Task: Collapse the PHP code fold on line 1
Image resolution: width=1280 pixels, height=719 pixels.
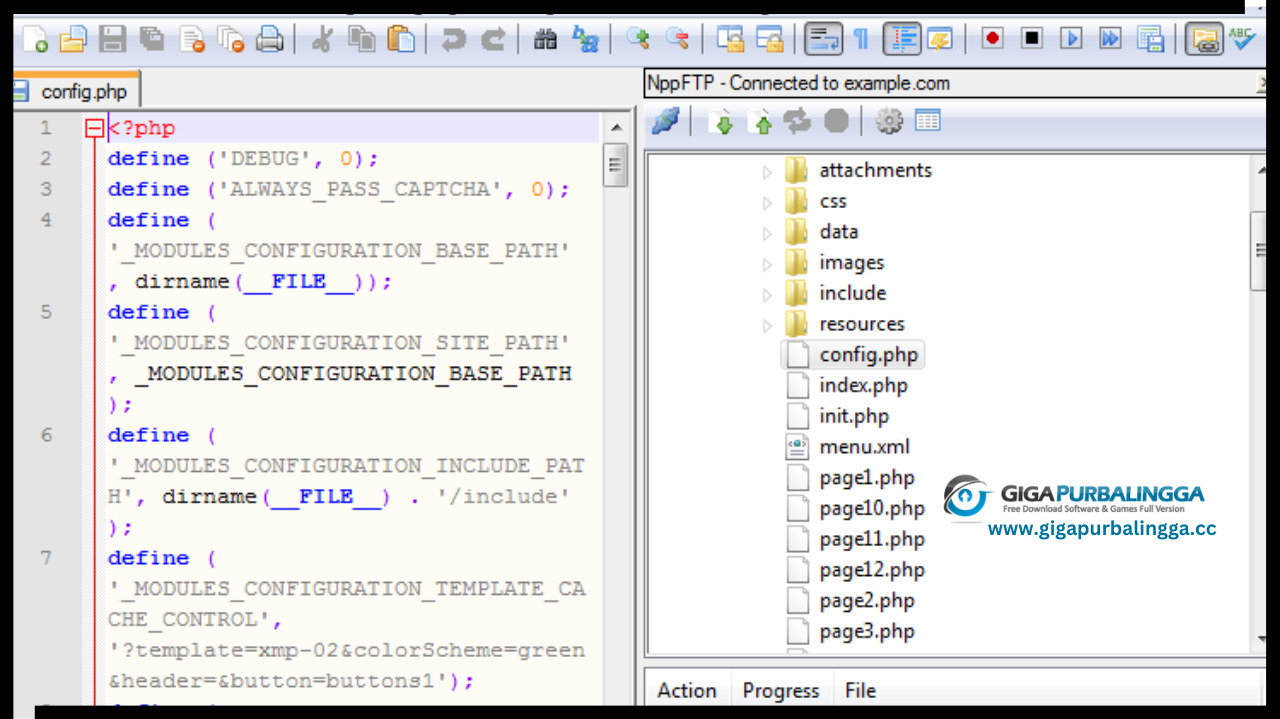Action: pyautogui.click(x=94, y=128)
